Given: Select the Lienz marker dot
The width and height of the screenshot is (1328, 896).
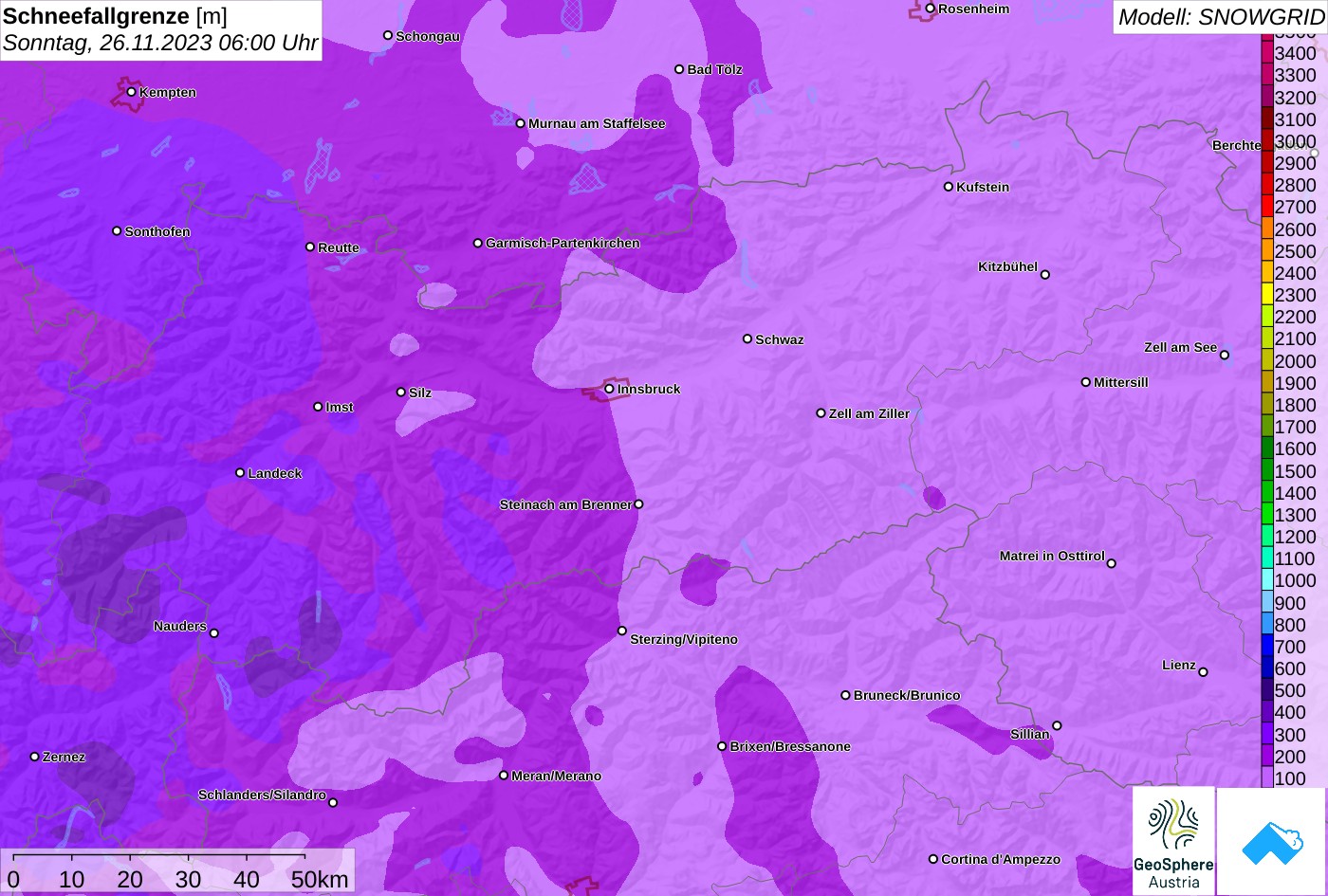Looking at the screenshot, I should coord(1203,672).
